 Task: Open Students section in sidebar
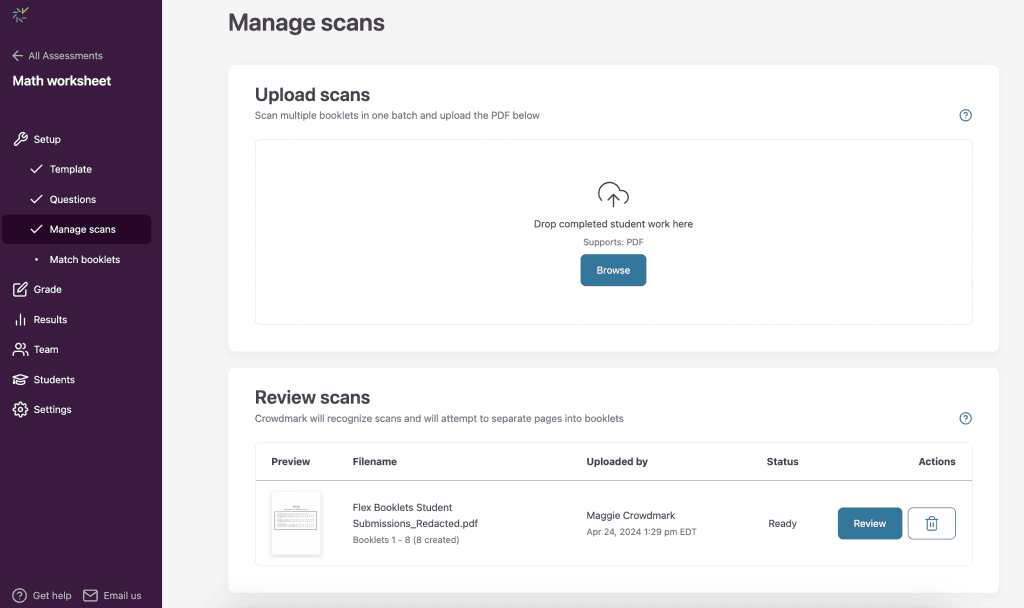click(54, 379)
